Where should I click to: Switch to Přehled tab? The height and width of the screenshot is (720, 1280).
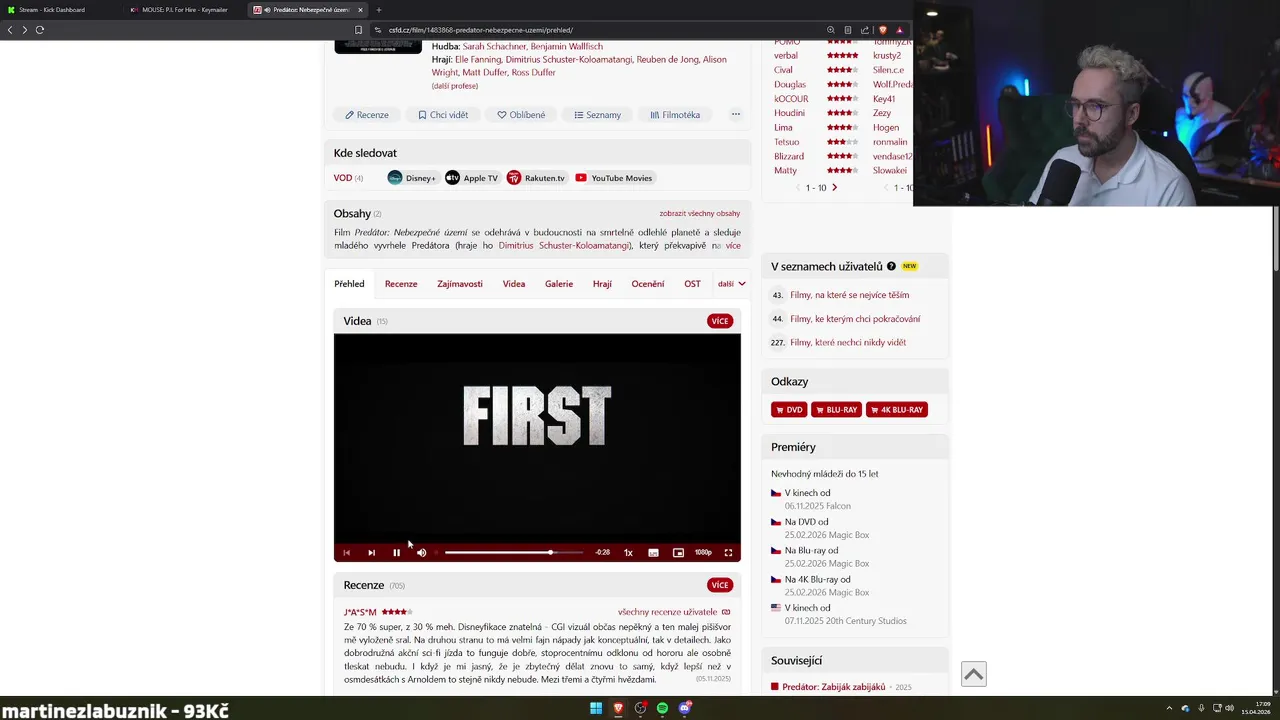(349, 284)
